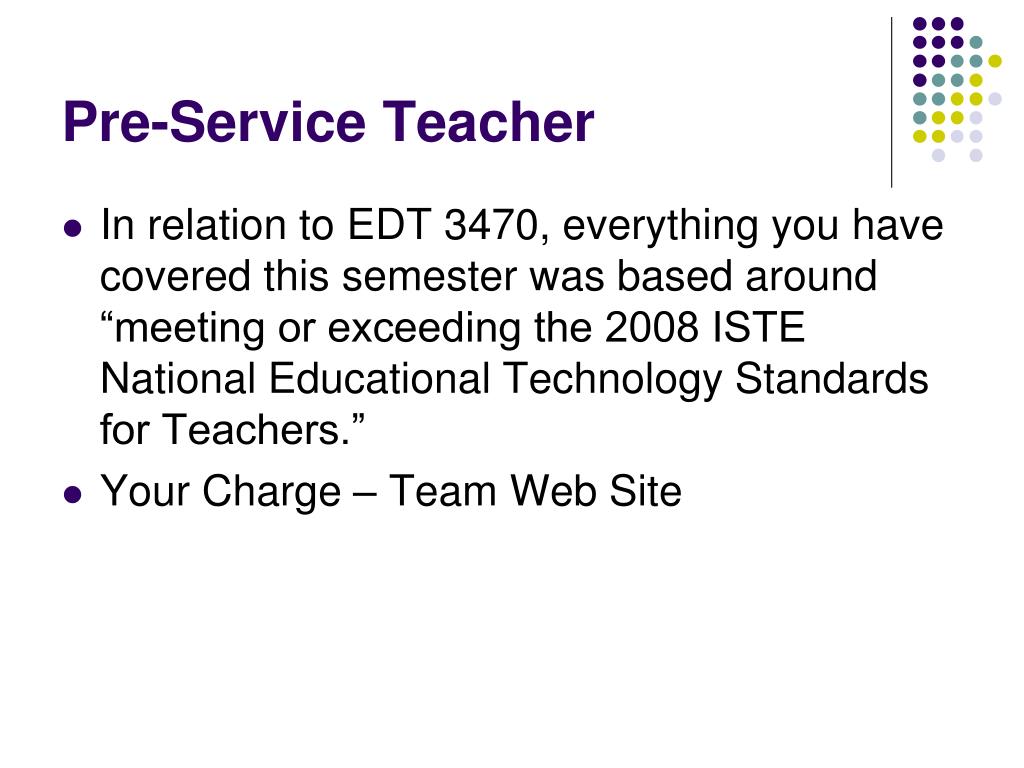The width and height of the screenshot is (1024, 768).
Task: Click 'National Educational Technology Standards' line
Action: coord(514,379)
